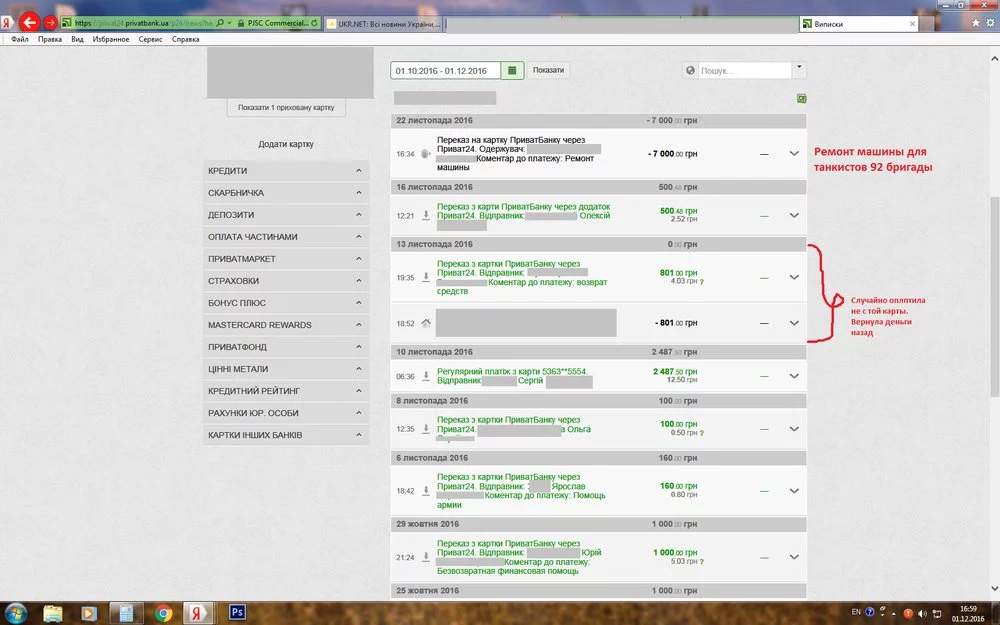This screenshot has height=625, width=1000.
Task: Open the СТРАХОВКИ sidebar item
Action: coord(286,281)
